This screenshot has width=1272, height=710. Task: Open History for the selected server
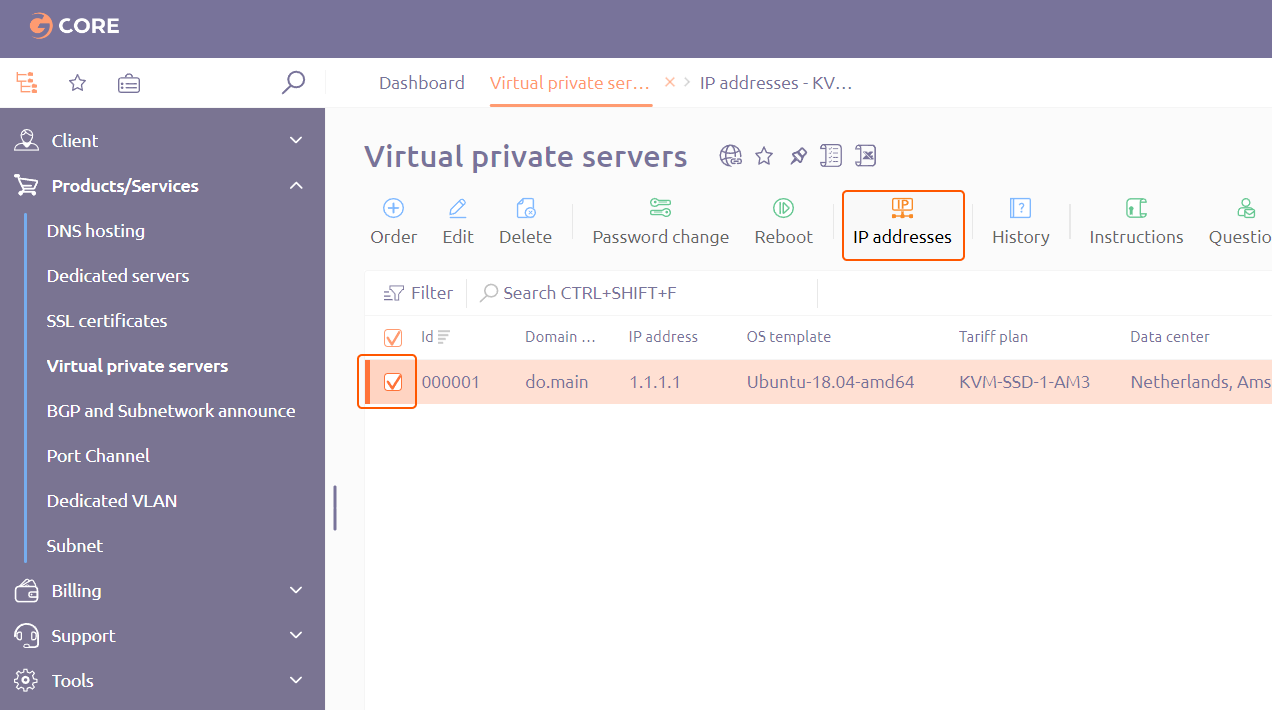pyautogui.click(x=1020, y=222)
